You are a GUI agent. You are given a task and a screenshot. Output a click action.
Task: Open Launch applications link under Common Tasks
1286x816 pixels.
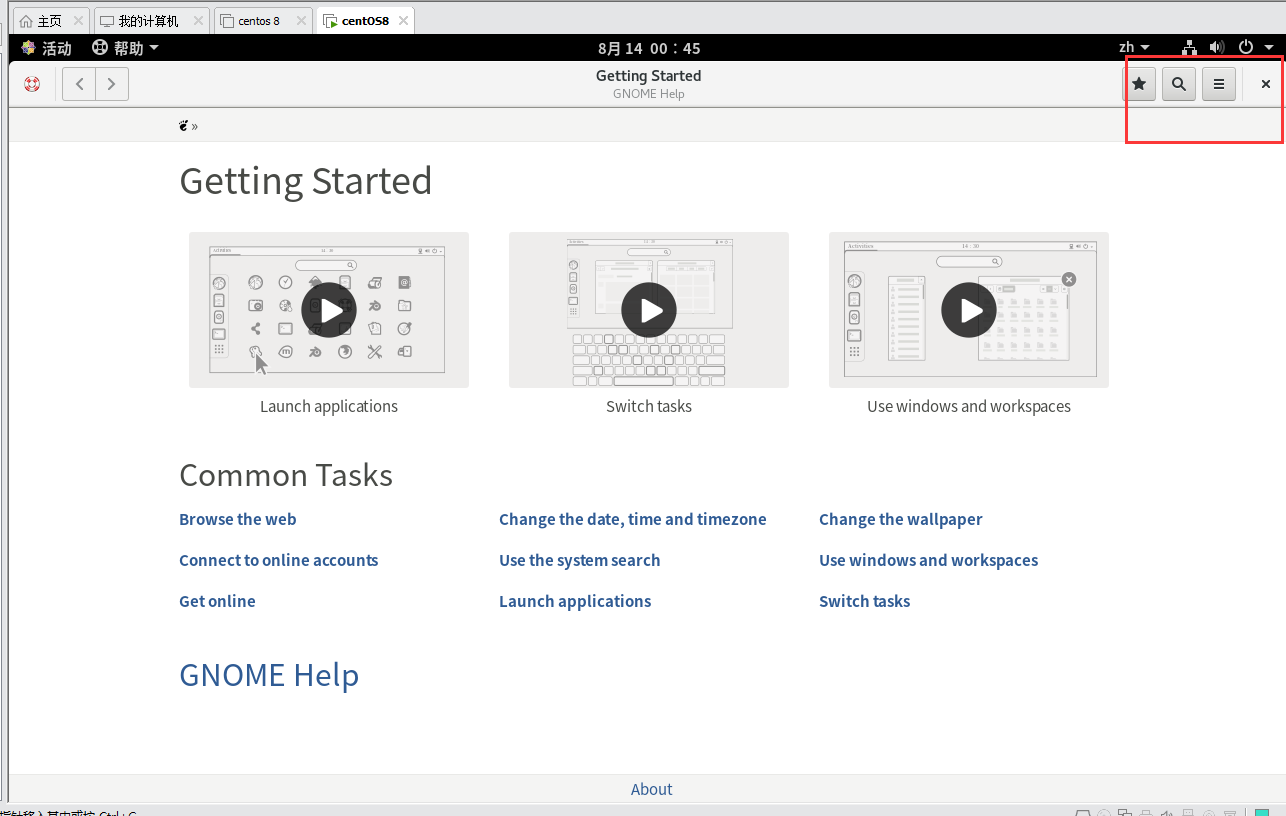(x=575, y=601)
